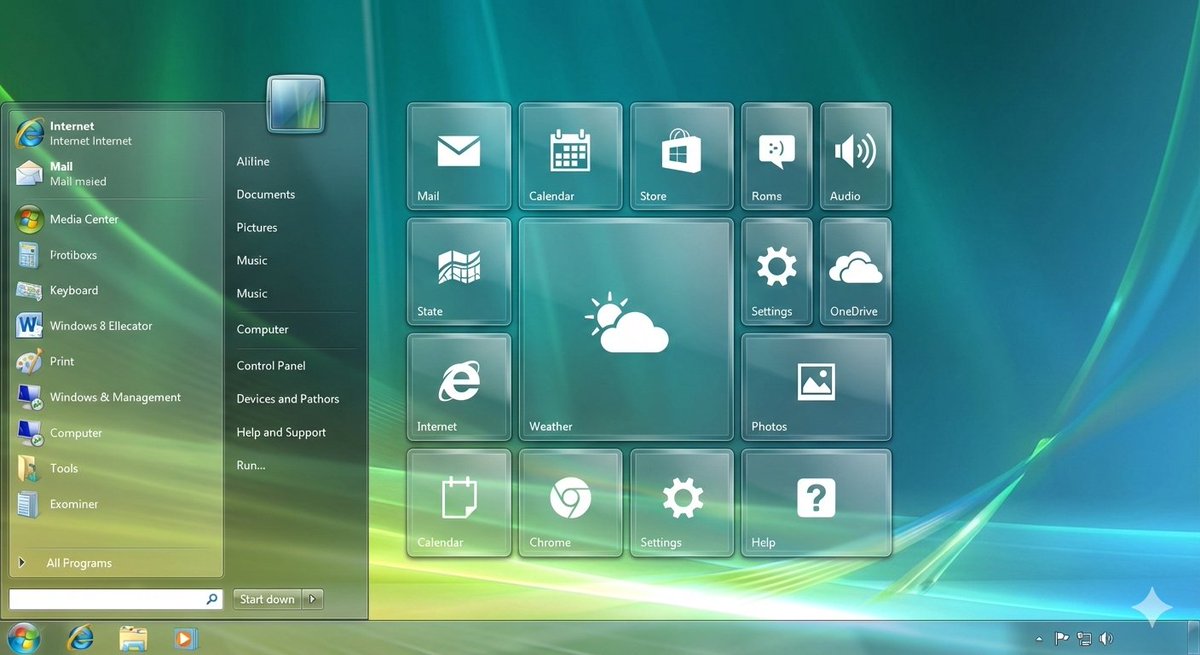Open media player on taskbar
Screen dimensions: 1200x655
click(x=185, y=637)
